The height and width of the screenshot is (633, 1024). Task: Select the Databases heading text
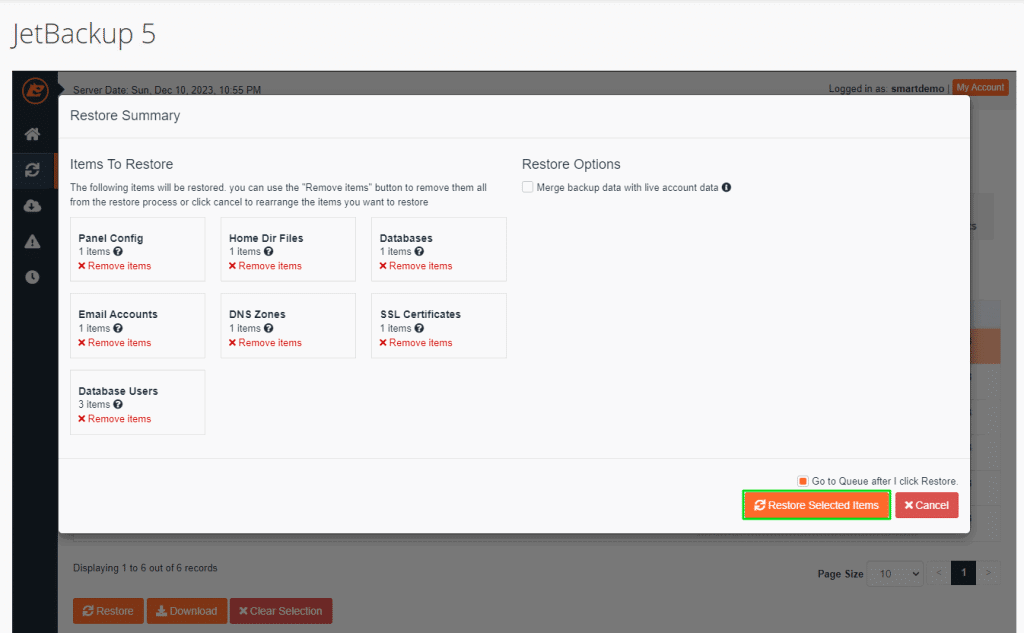(406, 238)
